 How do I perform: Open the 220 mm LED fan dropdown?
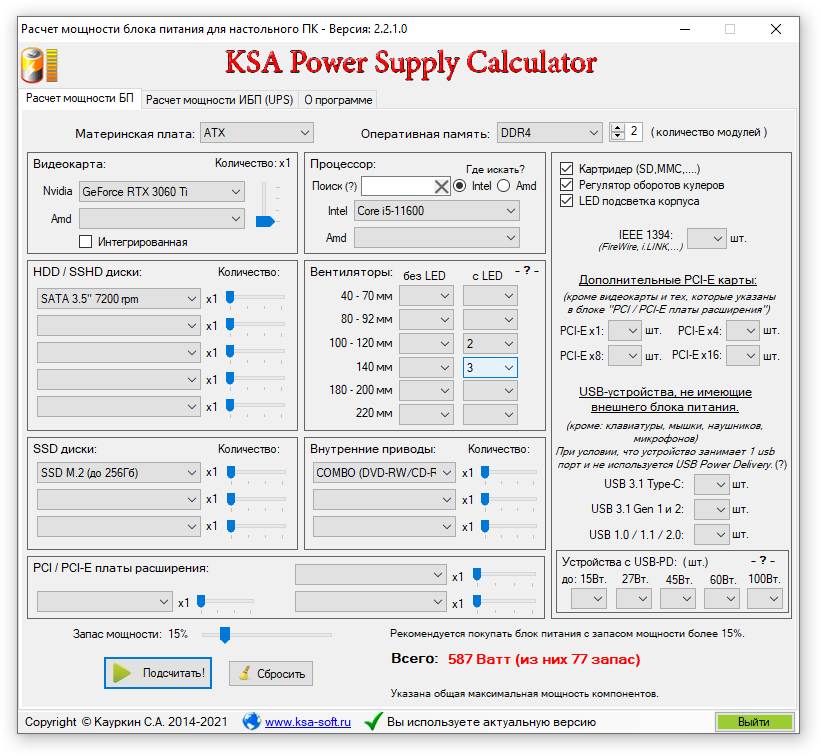(490, 414)
